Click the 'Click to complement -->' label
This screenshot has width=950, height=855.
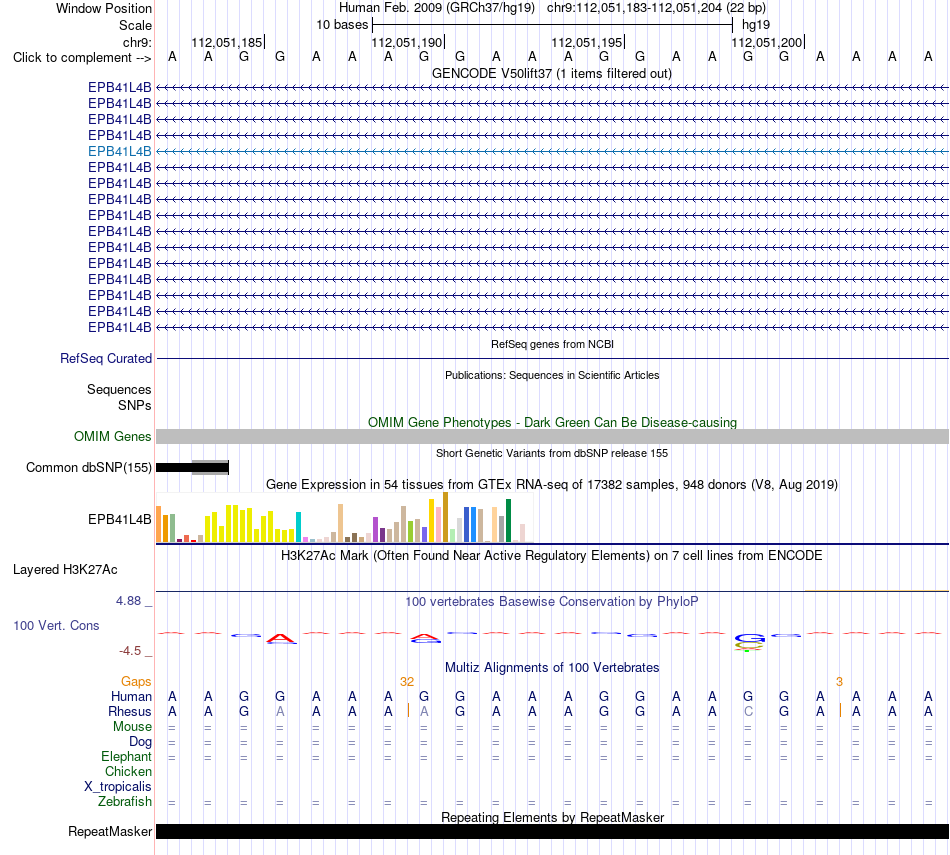pyautogui.click(x=82, y=58)
